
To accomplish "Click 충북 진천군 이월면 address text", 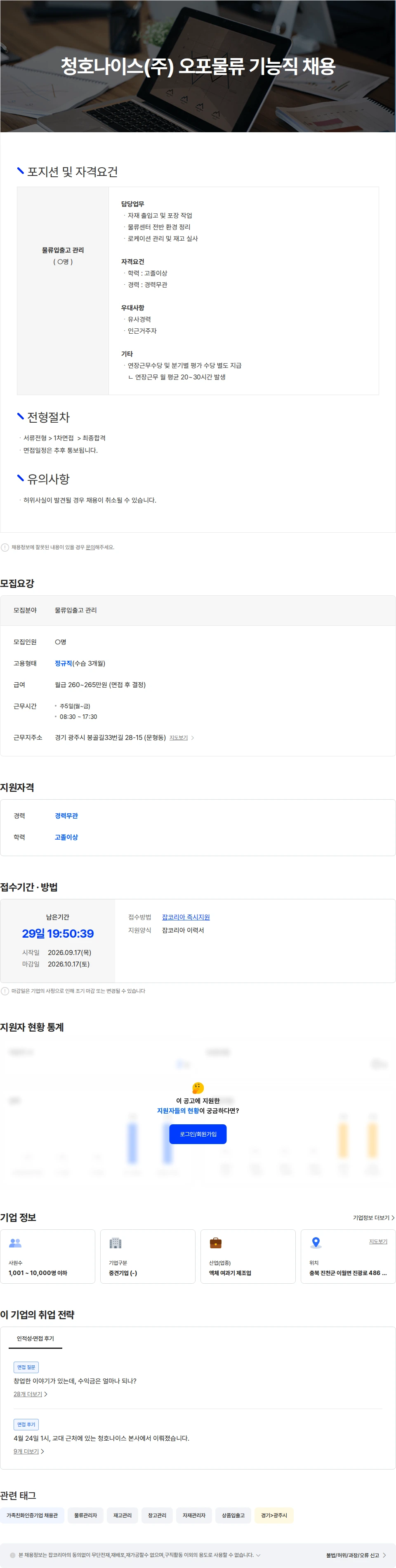I will click(348, 1273).
